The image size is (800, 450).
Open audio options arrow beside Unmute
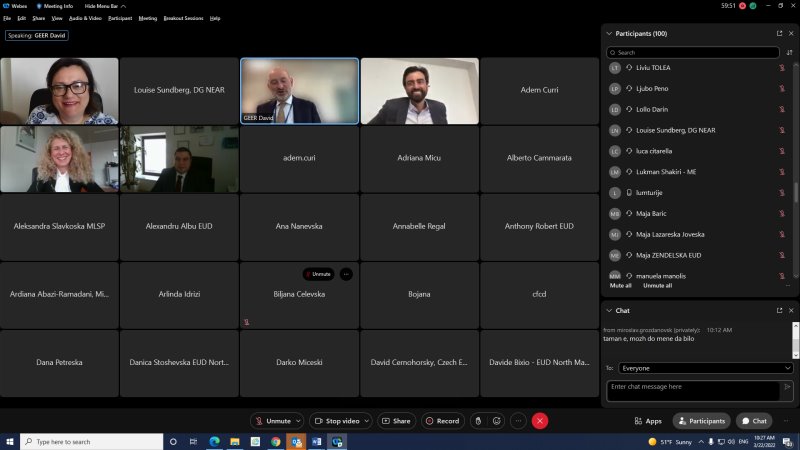[x=298, y=421]
